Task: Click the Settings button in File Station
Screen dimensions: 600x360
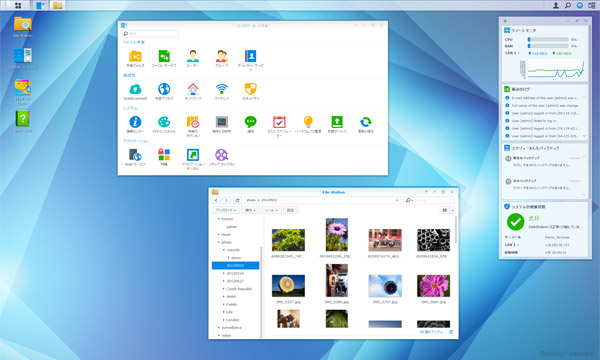Action: tap(290, 210)
